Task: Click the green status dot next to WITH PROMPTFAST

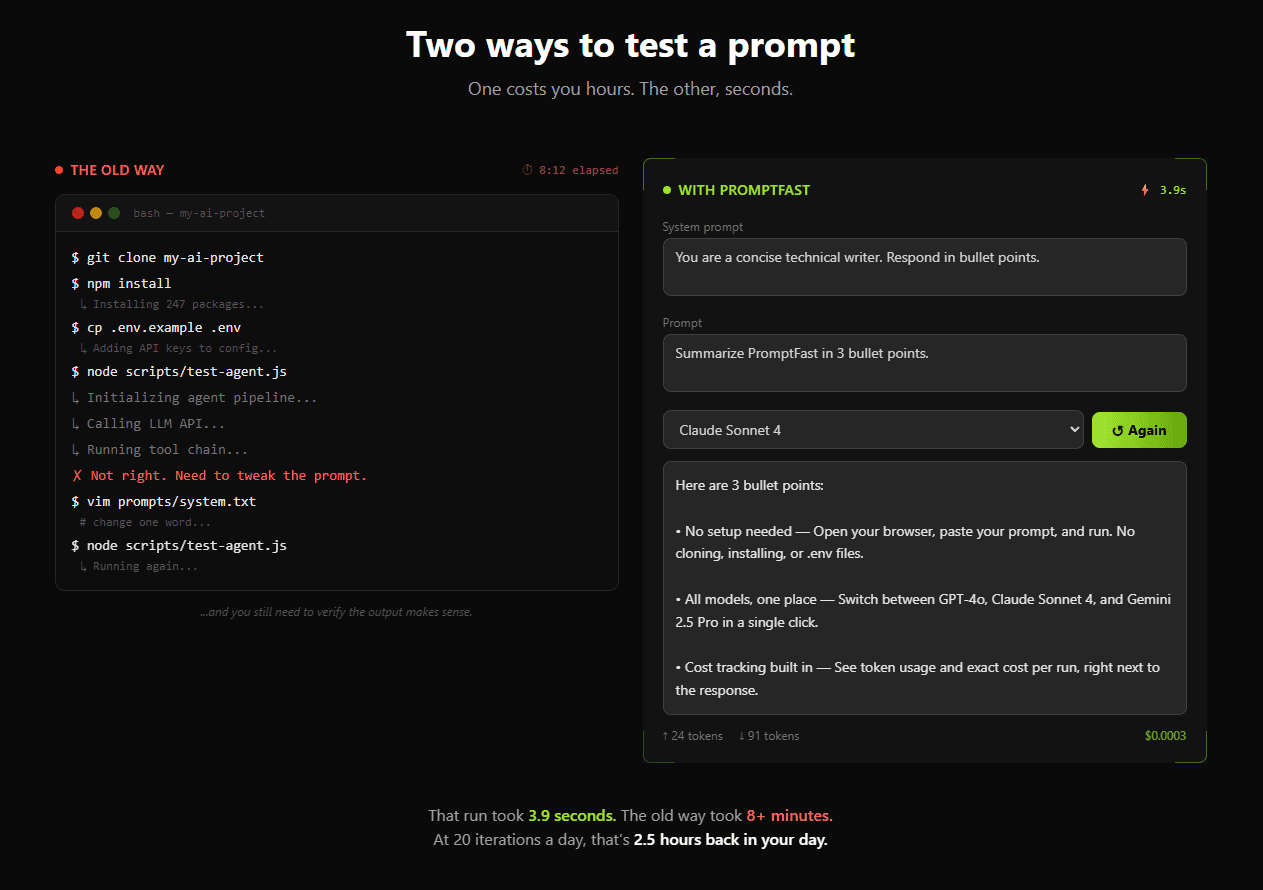Action: (x=666, y=189)
